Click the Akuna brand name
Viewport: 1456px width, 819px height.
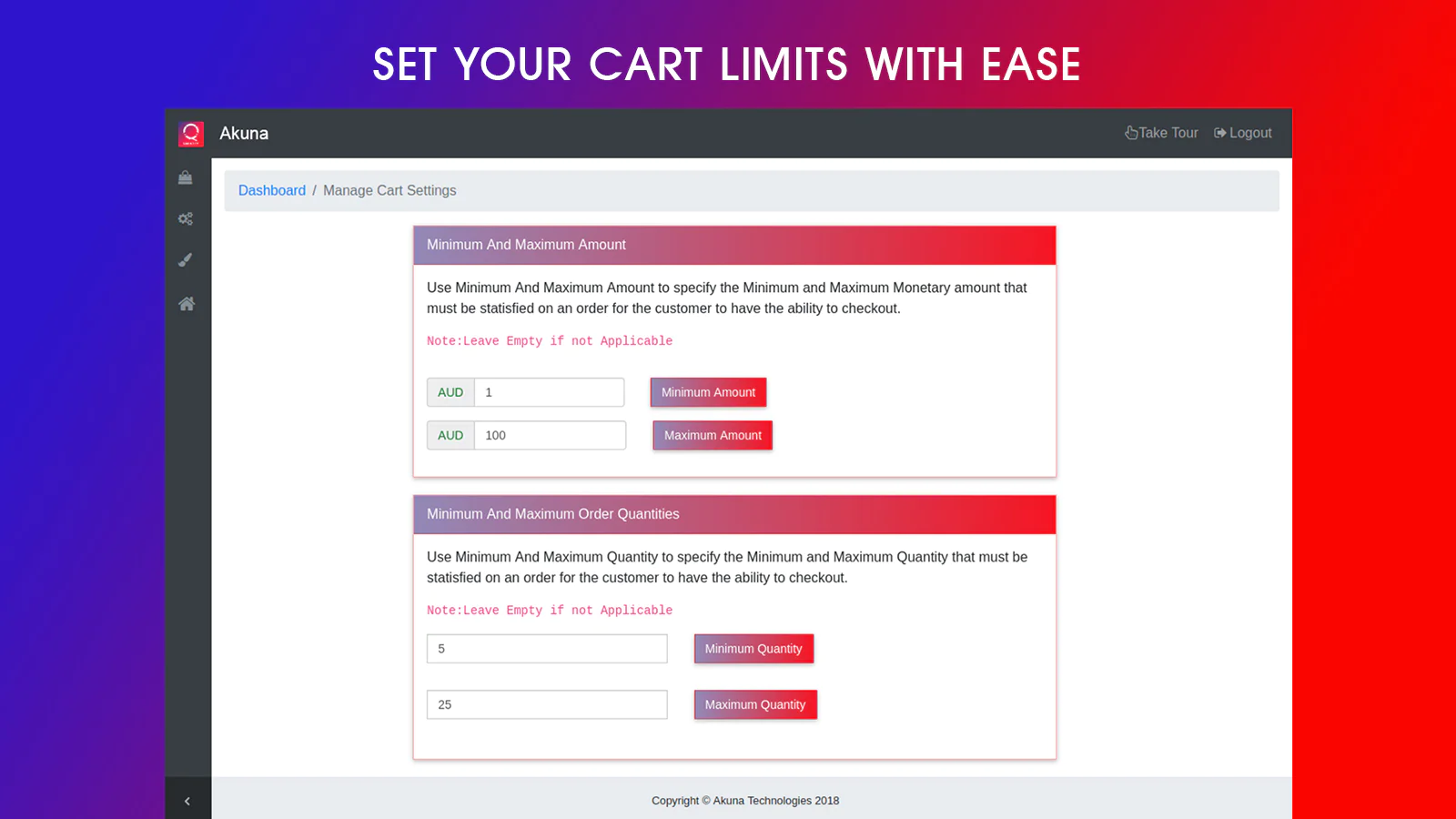click(244, 133)
